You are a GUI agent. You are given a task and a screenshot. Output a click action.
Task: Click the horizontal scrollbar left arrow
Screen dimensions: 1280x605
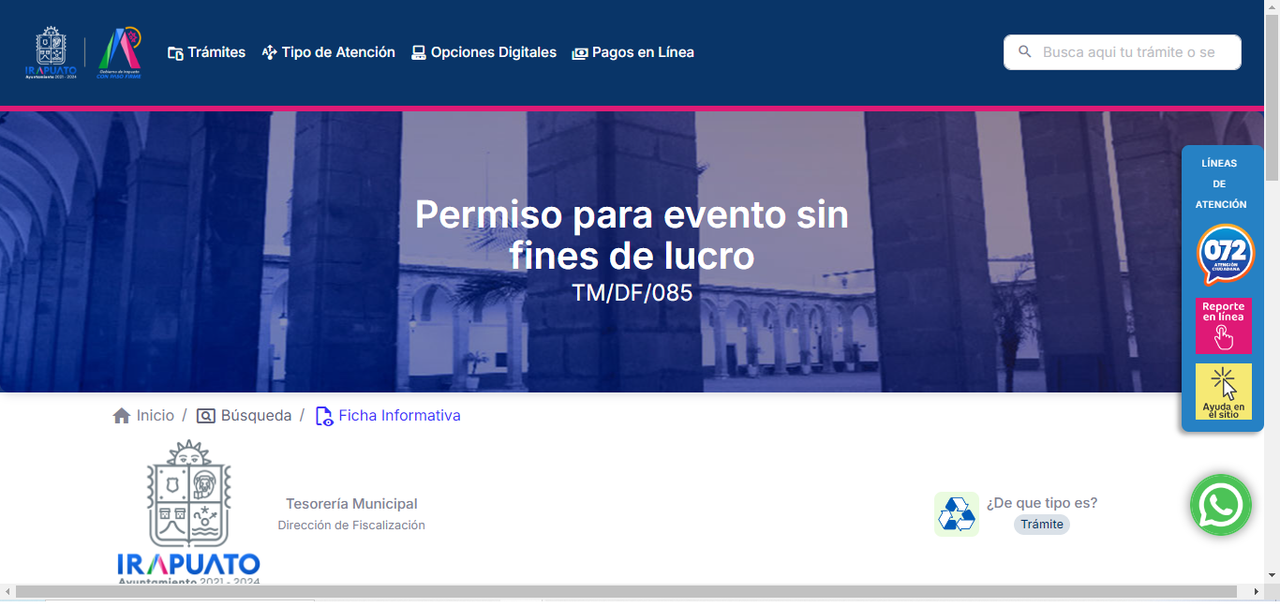click(7, 592)
